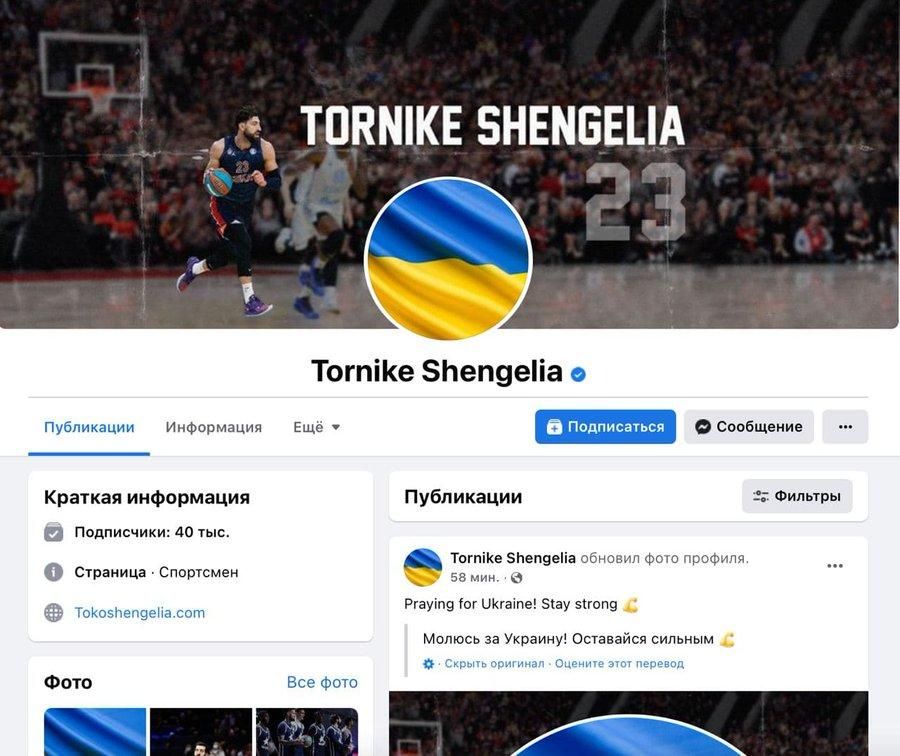
Task: Click Оцените этот перевод link
Action: tap(619, 664)
